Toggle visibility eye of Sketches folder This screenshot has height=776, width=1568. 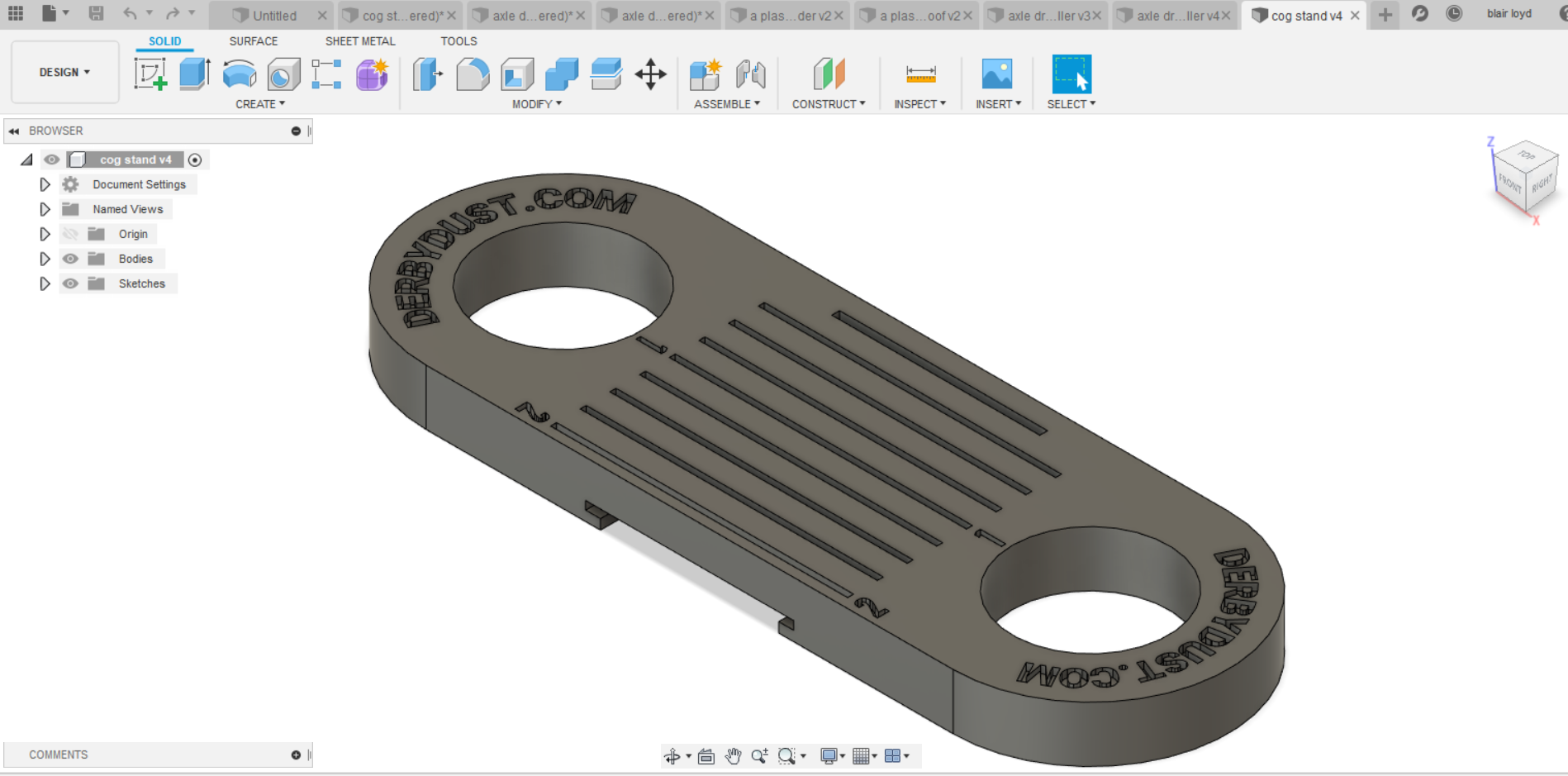[70, 283]
